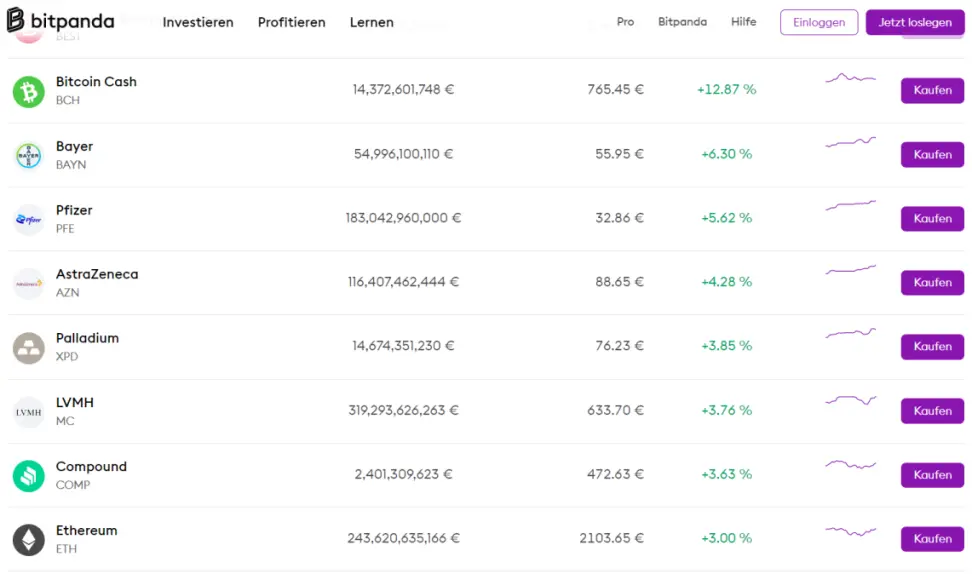
Task: Select the Pfizer asset name
Action: pos(74,210)
